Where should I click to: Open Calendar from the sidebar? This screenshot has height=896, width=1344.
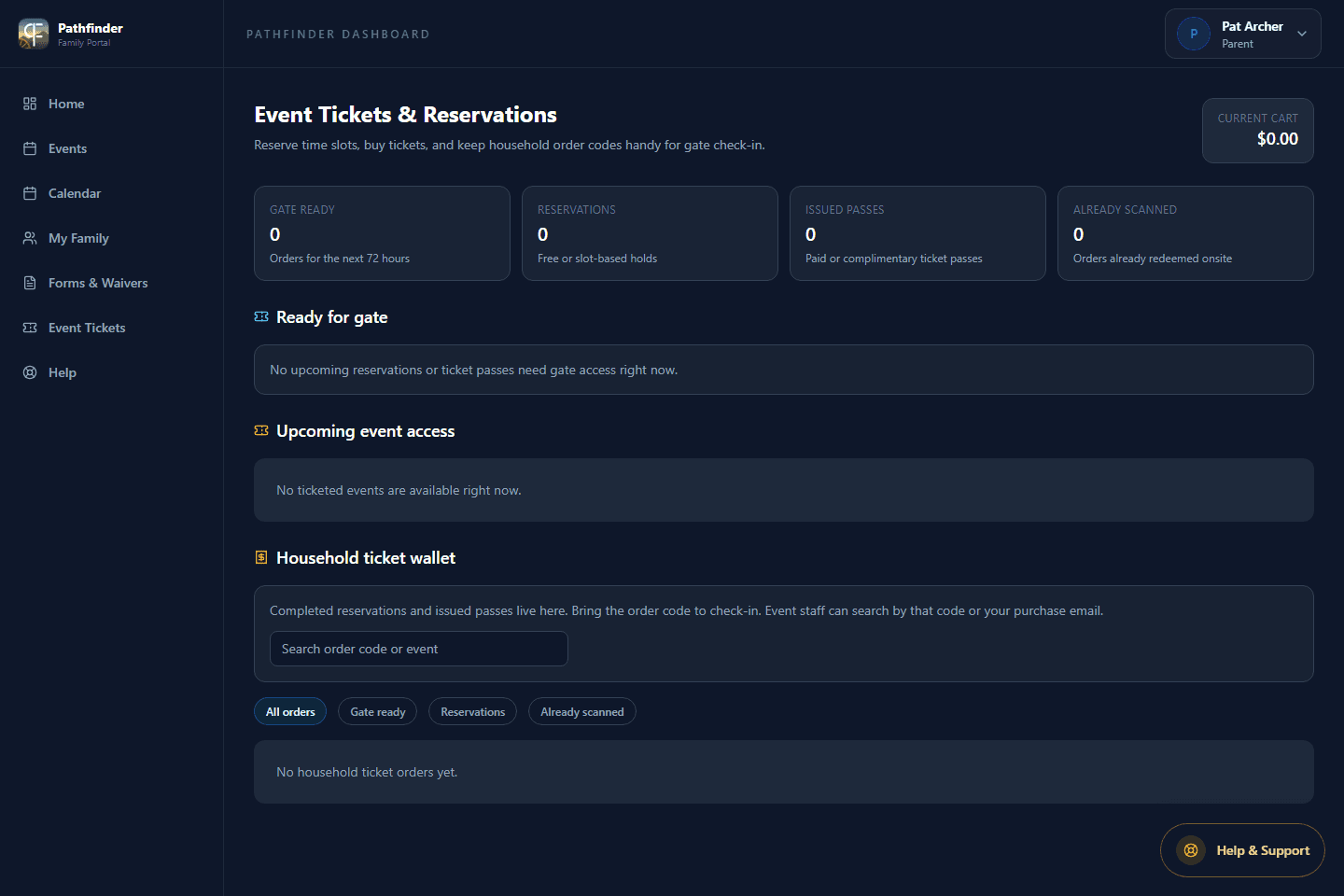112,193
